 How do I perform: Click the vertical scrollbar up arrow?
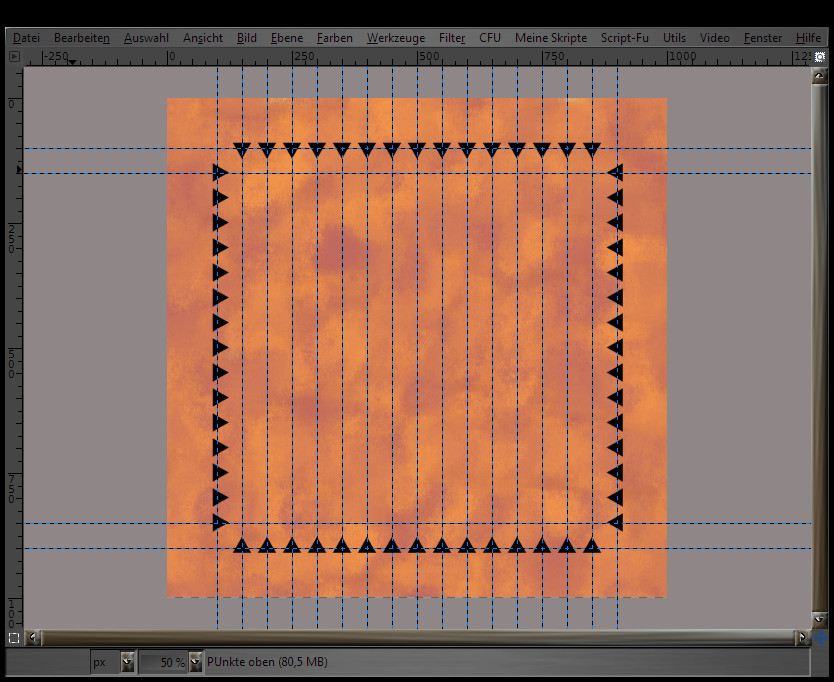tap(820, 76)
